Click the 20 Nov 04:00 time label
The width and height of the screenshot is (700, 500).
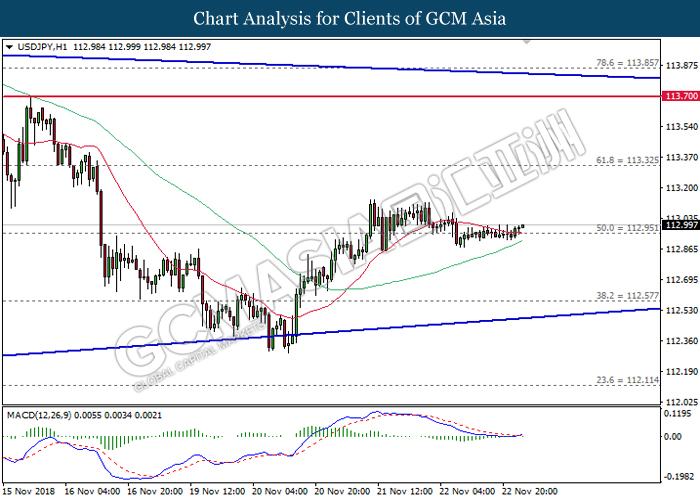pos(279,492)
